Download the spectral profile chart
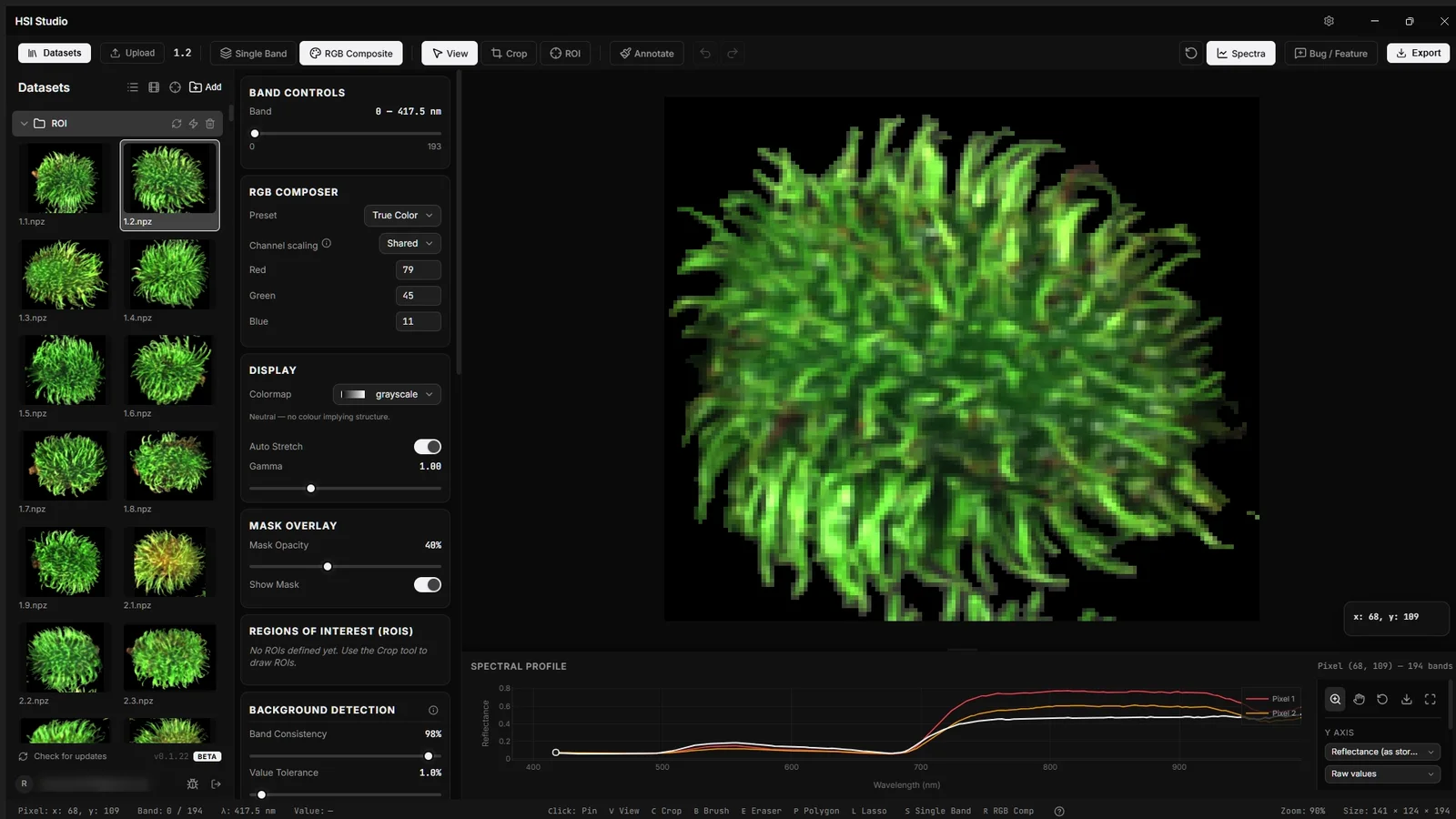The height and width of the screenshot is (819, 1456). point(1406,699)
